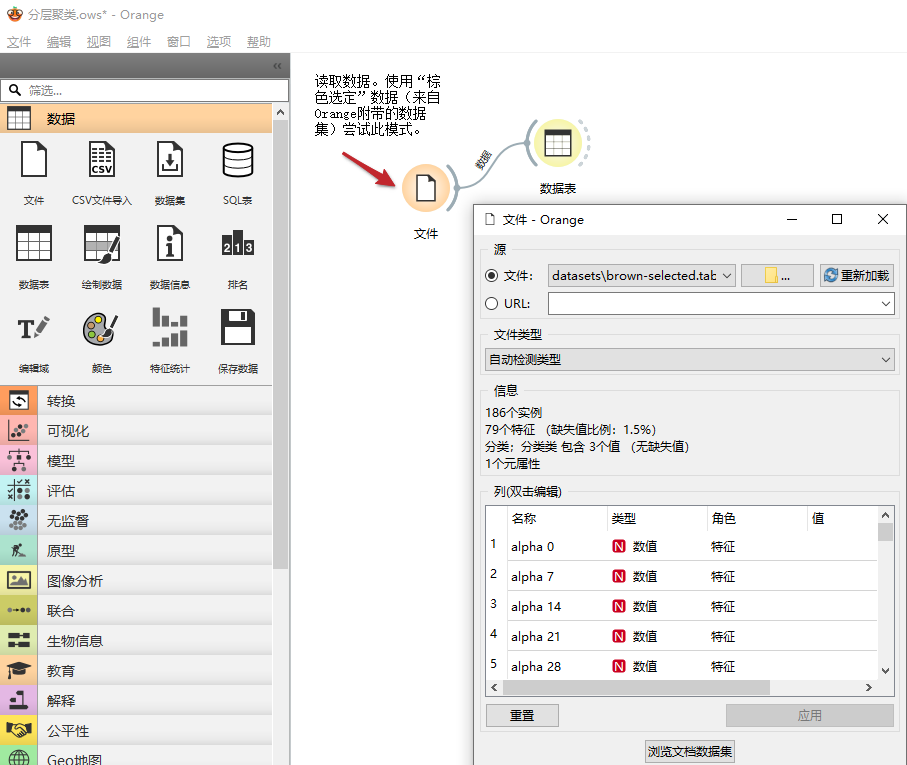907x765 pixels.
Task: Click the 模型 category icon
Action: [19, 461]
